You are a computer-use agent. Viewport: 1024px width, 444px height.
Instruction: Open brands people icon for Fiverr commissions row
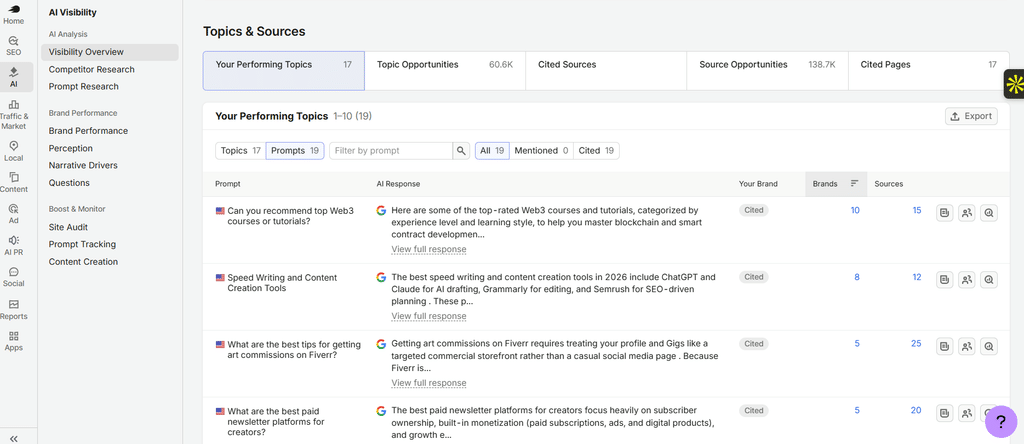(x=967, y=347)
